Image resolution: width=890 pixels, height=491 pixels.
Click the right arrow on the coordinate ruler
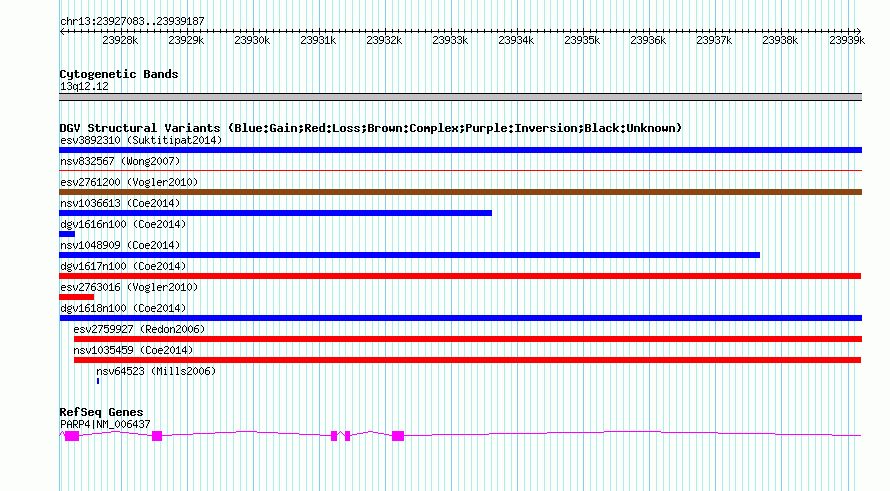pyautogui.click(x=858, y=32)
